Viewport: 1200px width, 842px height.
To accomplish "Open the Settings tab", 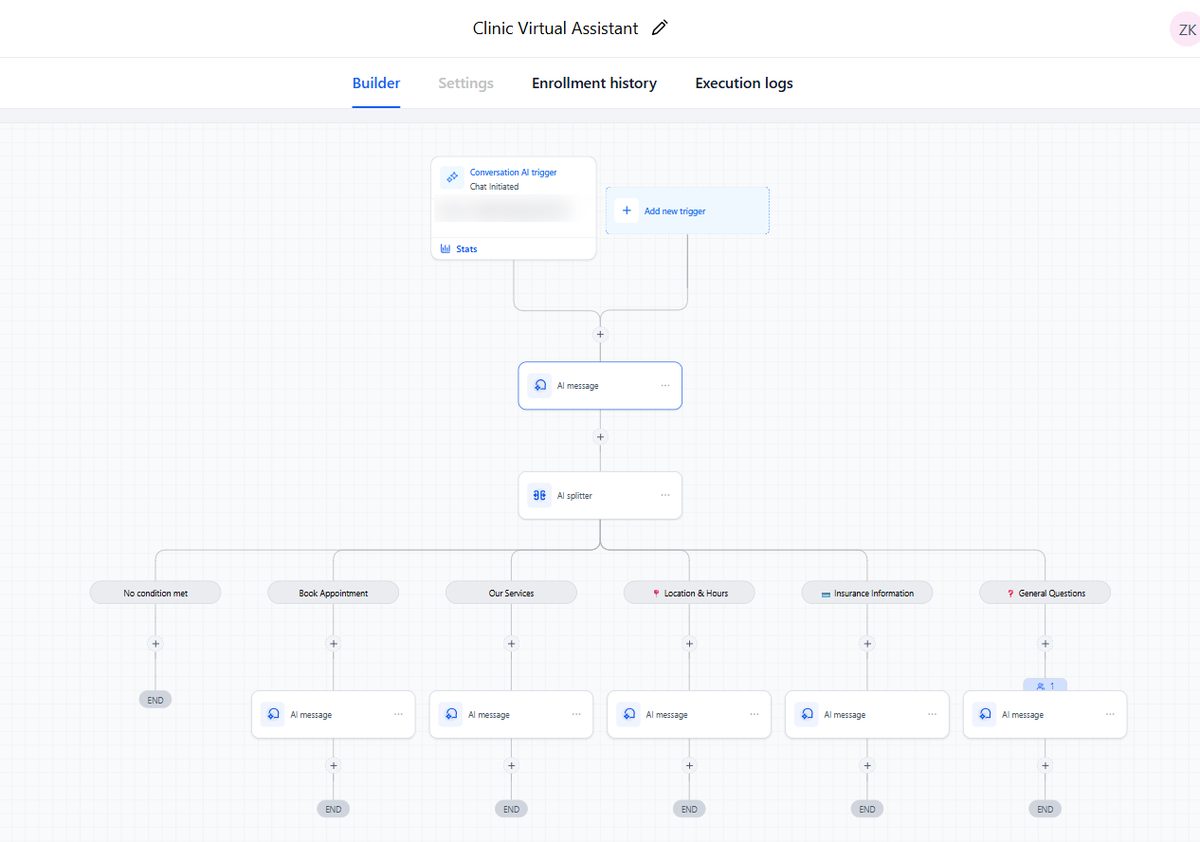I will pos(466,83).
